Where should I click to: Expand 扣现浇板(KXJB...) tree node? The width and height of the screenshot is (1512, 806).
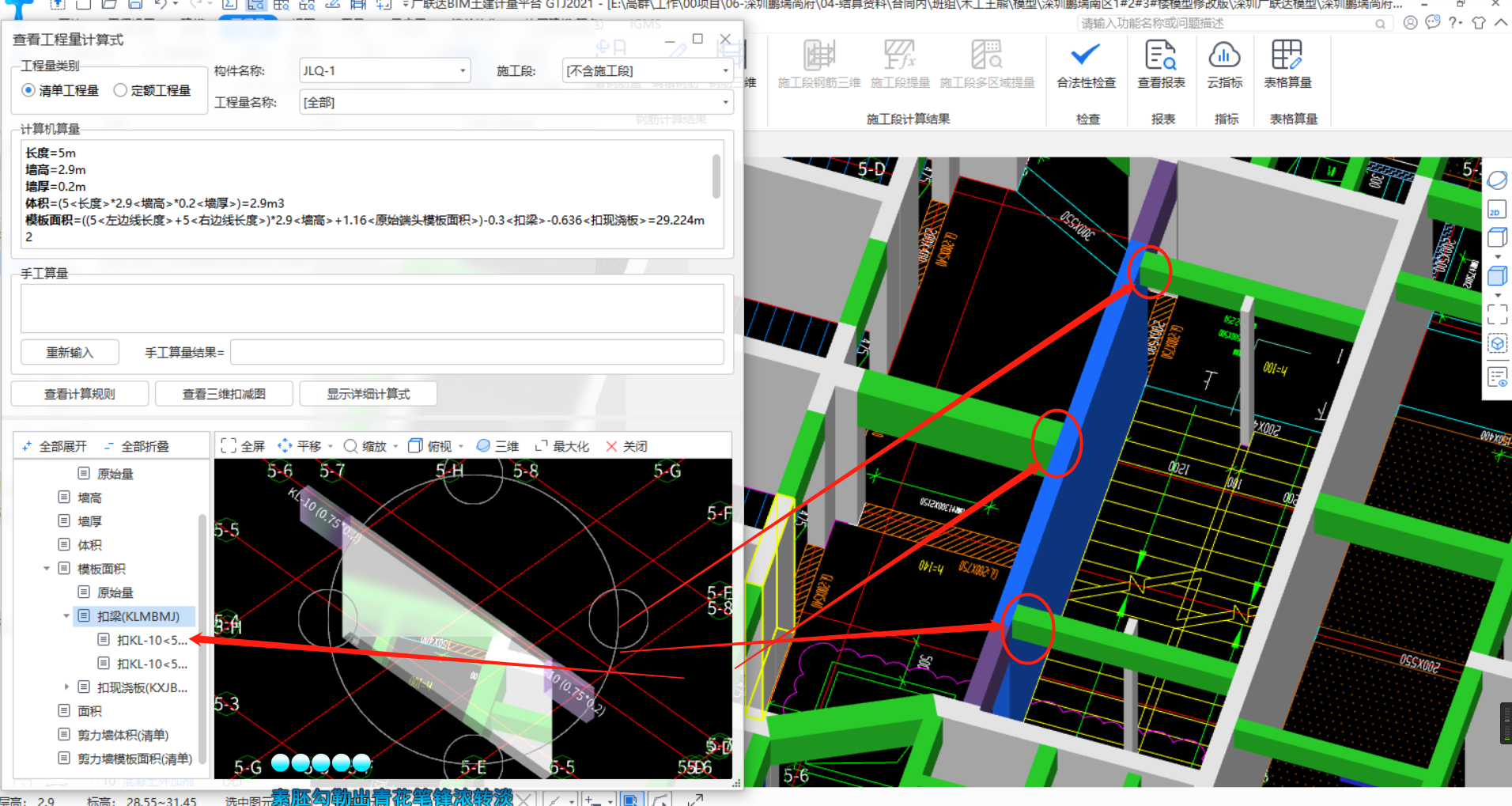click(x=66, y=687)
